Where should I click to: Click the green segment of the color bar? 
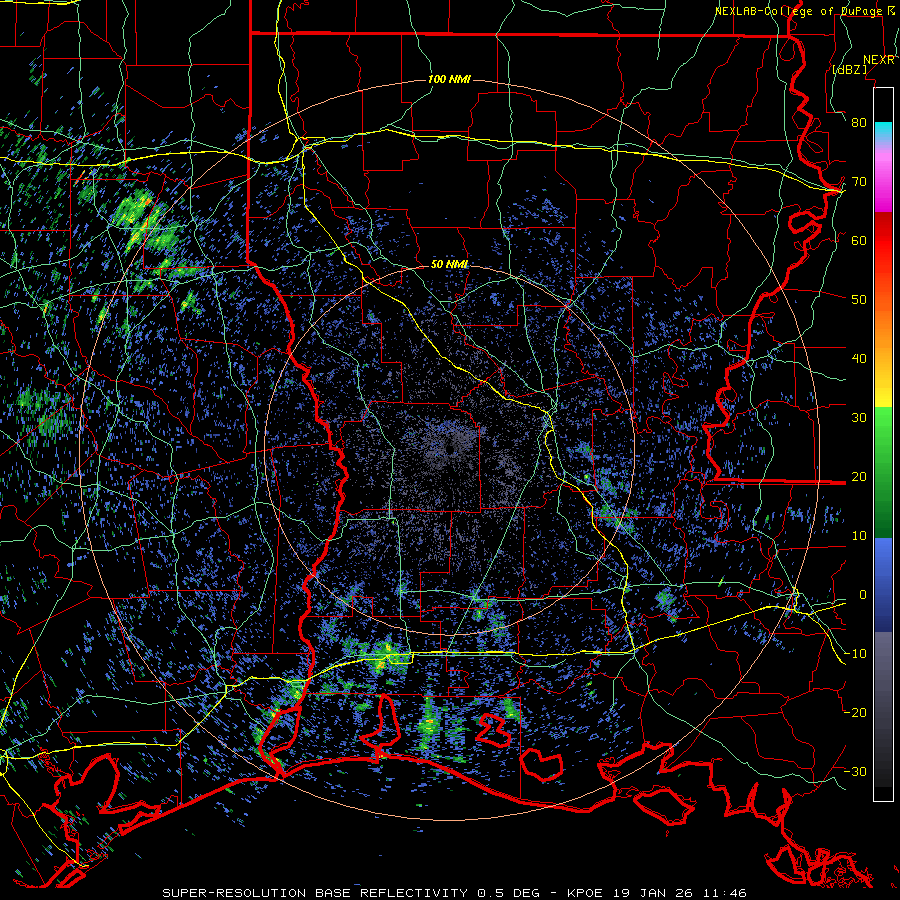pyautogui.click(x=883, y=472)
